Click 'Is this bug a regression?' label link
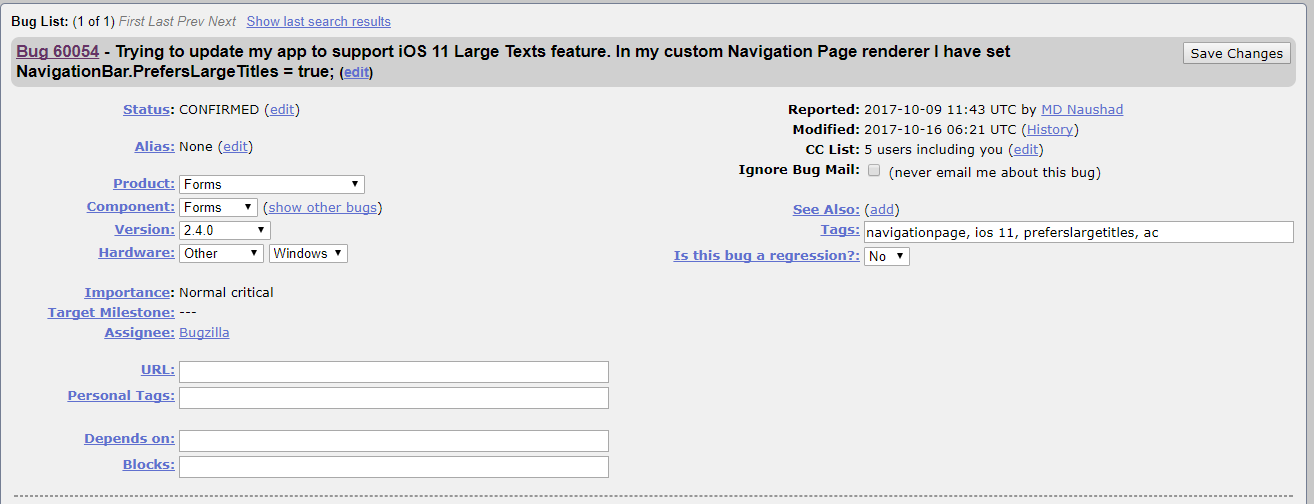The image size is (1314, 504). point(765,255)
